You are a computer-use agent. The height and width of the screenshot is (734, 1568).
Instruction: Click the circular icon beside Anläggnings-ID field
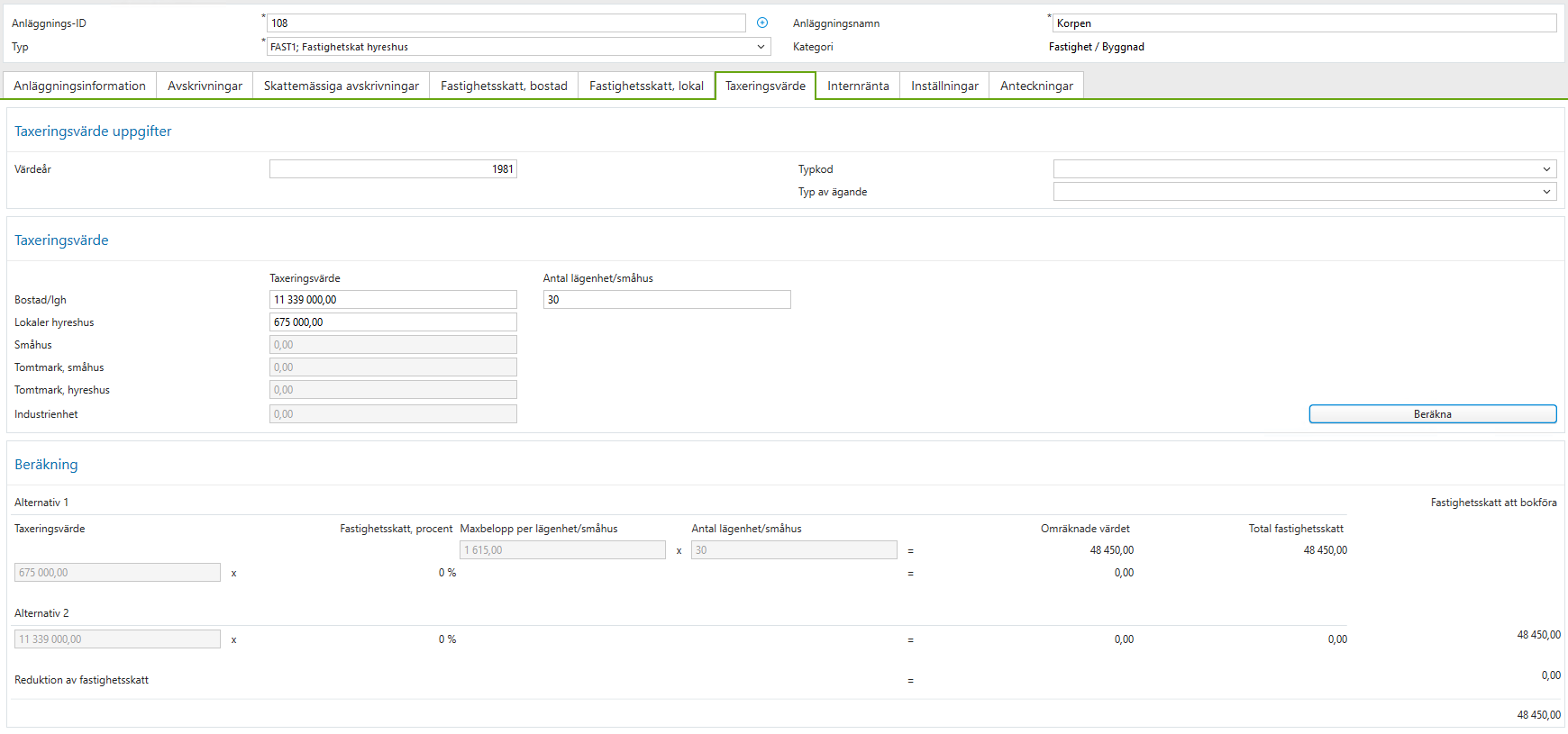click(x=762, y=23)
